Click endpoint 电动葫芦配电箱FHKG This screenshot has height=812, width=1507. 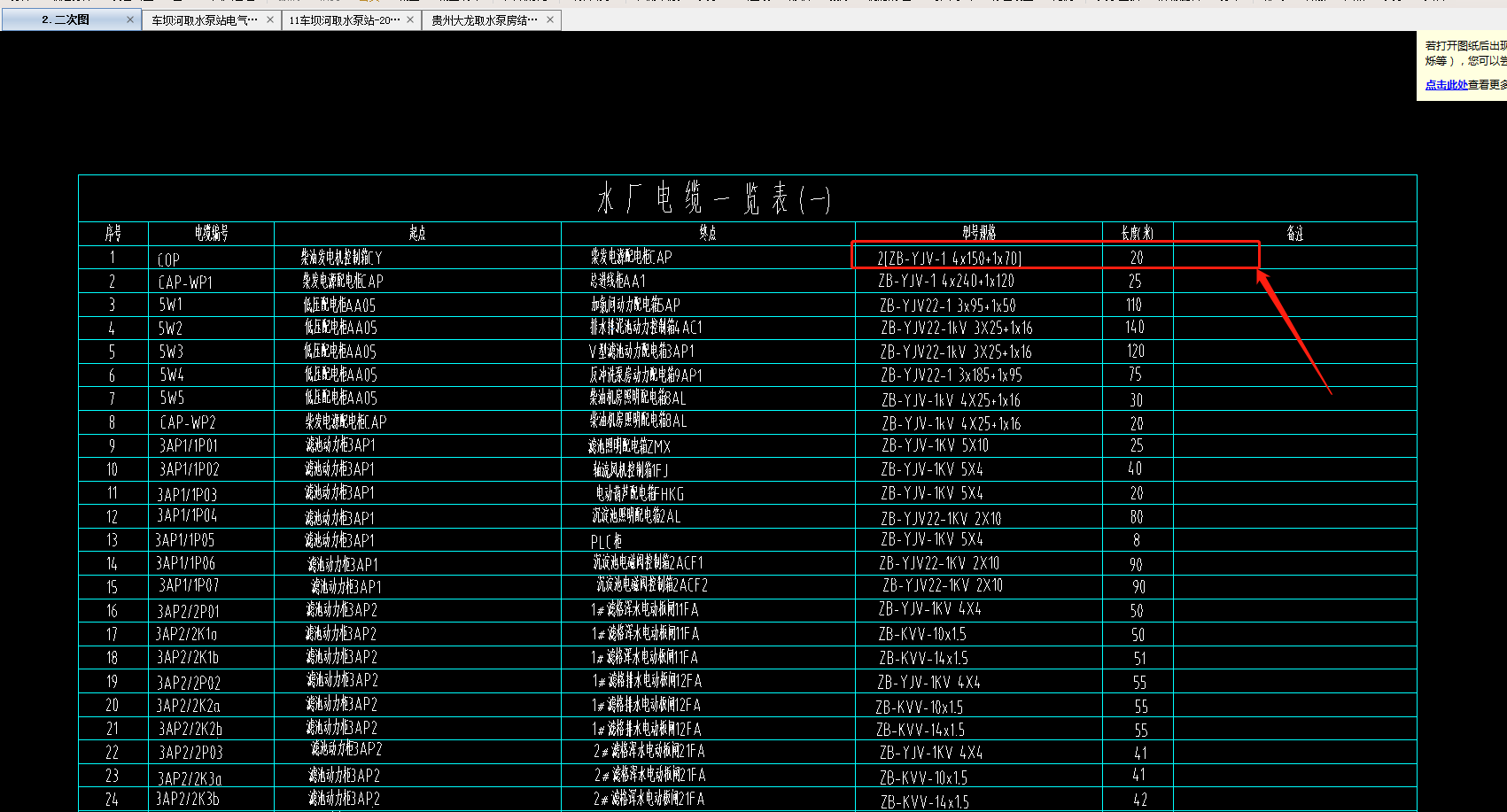point(640,494)
